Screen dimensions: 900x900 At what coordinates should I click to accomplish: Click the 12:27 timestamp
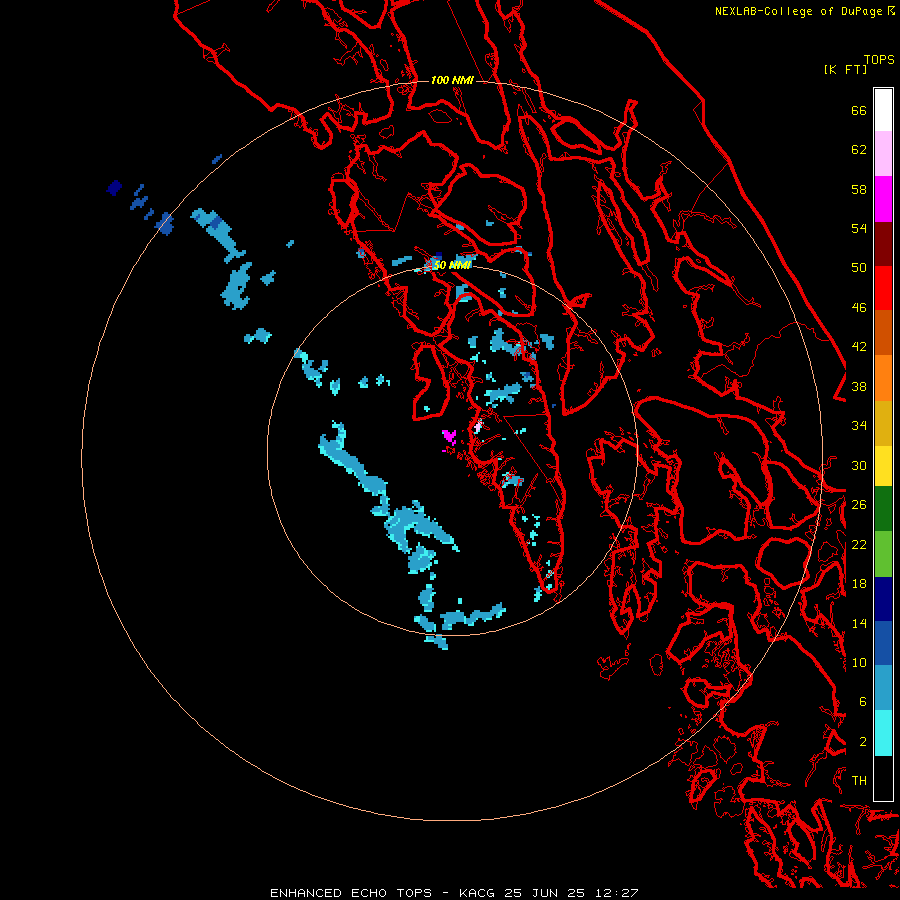click(615, 893)
